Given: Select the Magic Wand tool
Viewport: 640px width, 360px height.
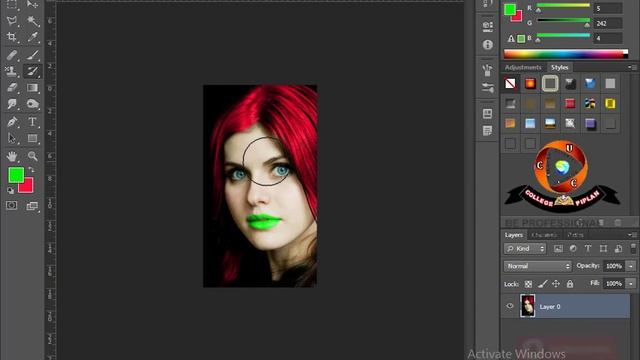Looking at the screenshot, I should point(32,20).
